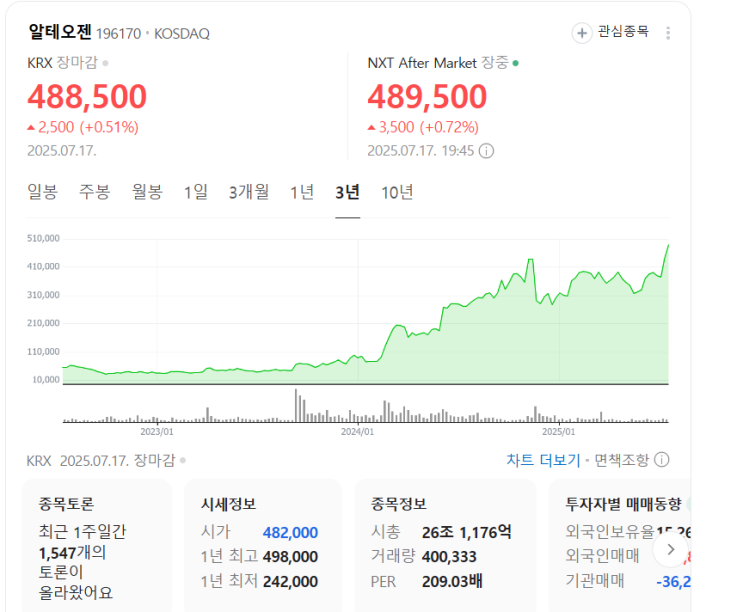Screen dimensions: 743x612
Task: Open the 차트 더보기 link
Action: (543, 460)
